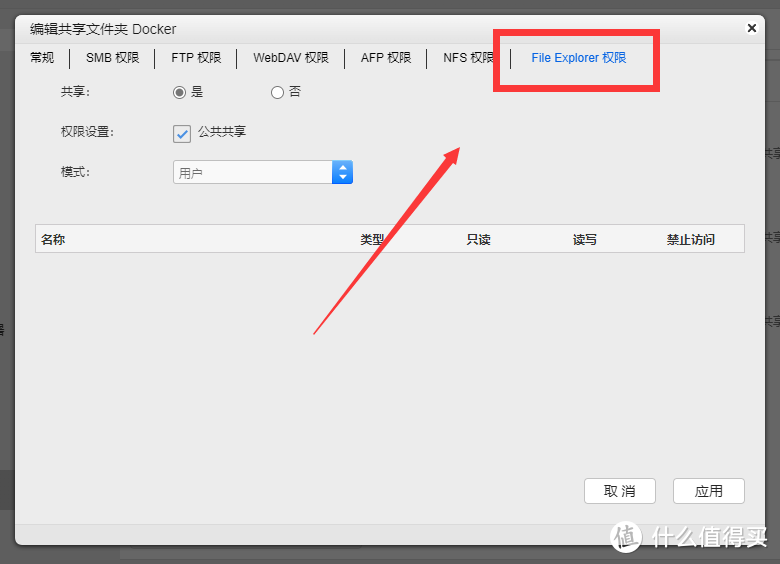Open the AFP 权限 tab
Viewport: 780px width, 564px height.
(386, 58)
